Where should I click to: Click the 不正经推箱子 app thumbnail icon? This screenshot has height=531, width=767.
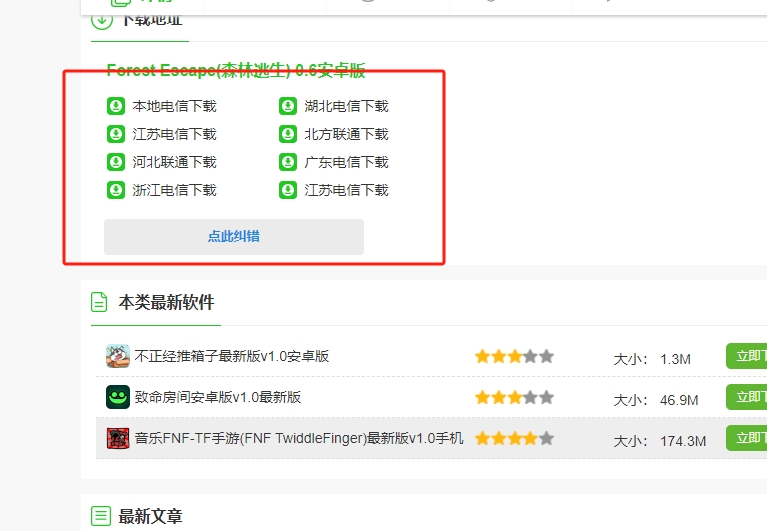click(118, 356)
